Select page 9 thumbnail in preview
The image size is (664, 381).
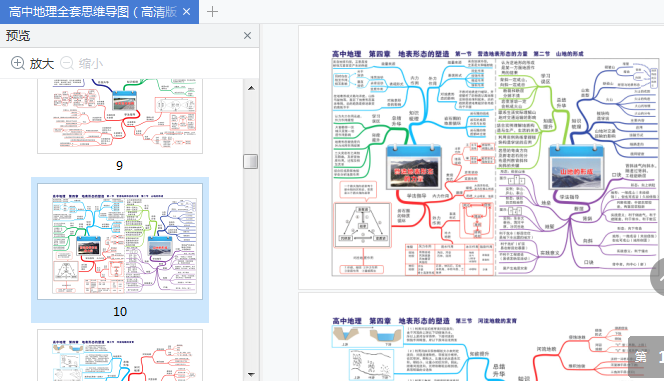120,116
